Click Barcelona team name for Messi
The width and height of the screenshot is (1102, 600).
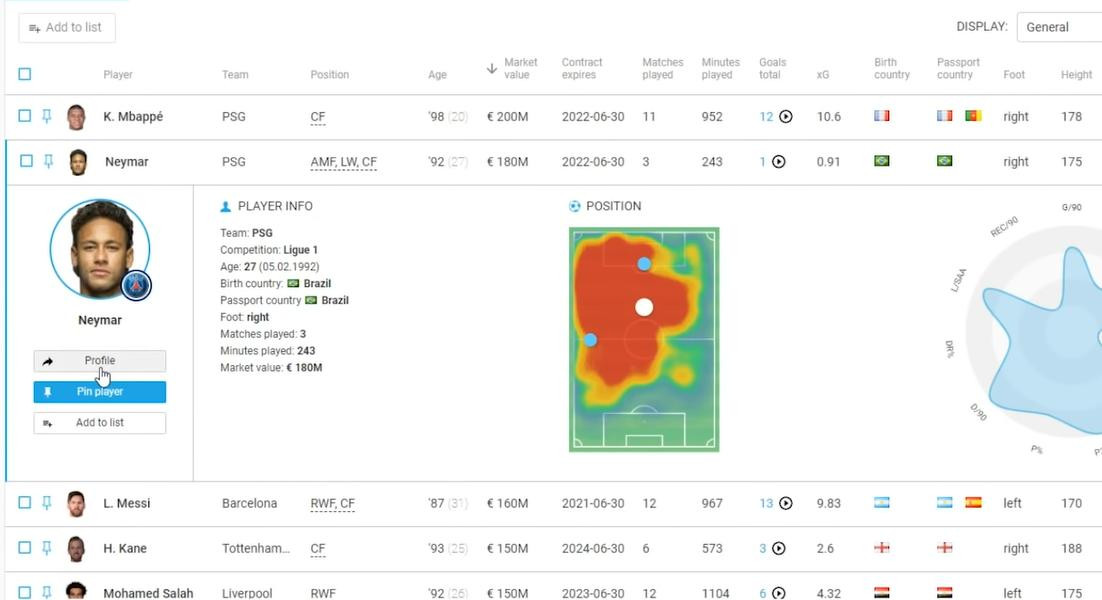(249, 503)
